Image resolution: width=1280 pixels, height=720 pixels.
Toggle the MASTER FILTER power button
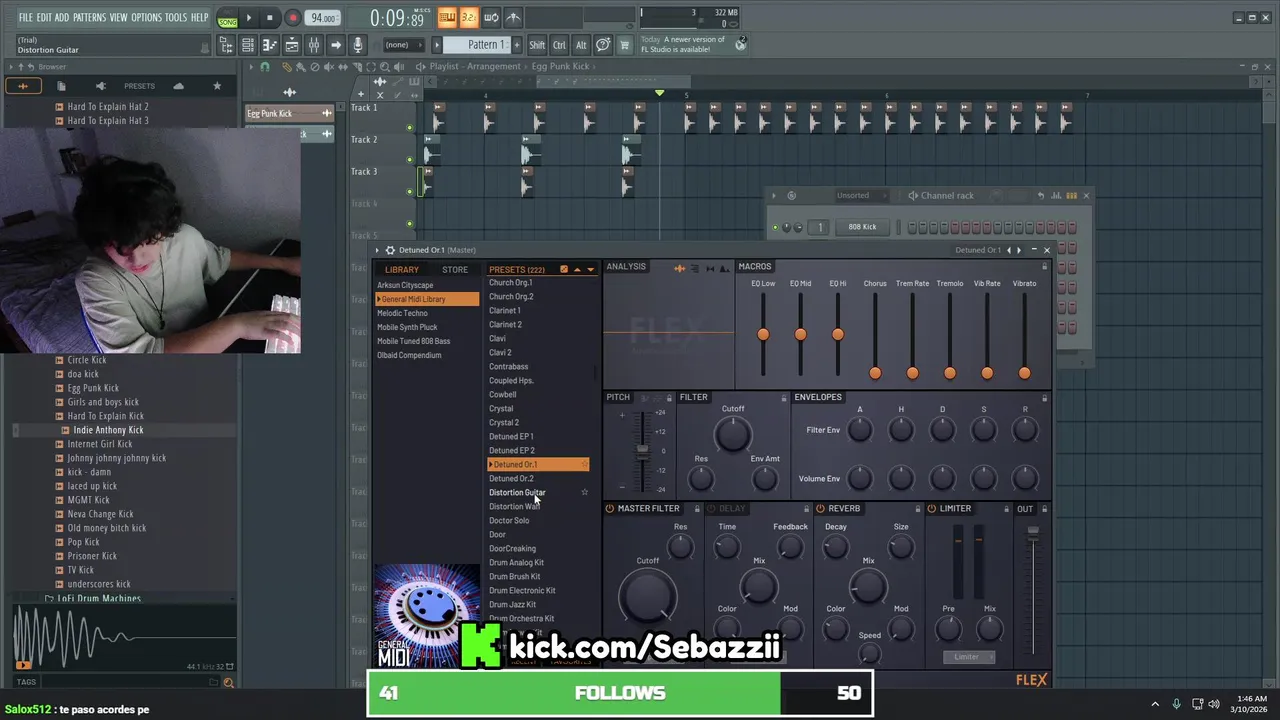tap(609, 509)
